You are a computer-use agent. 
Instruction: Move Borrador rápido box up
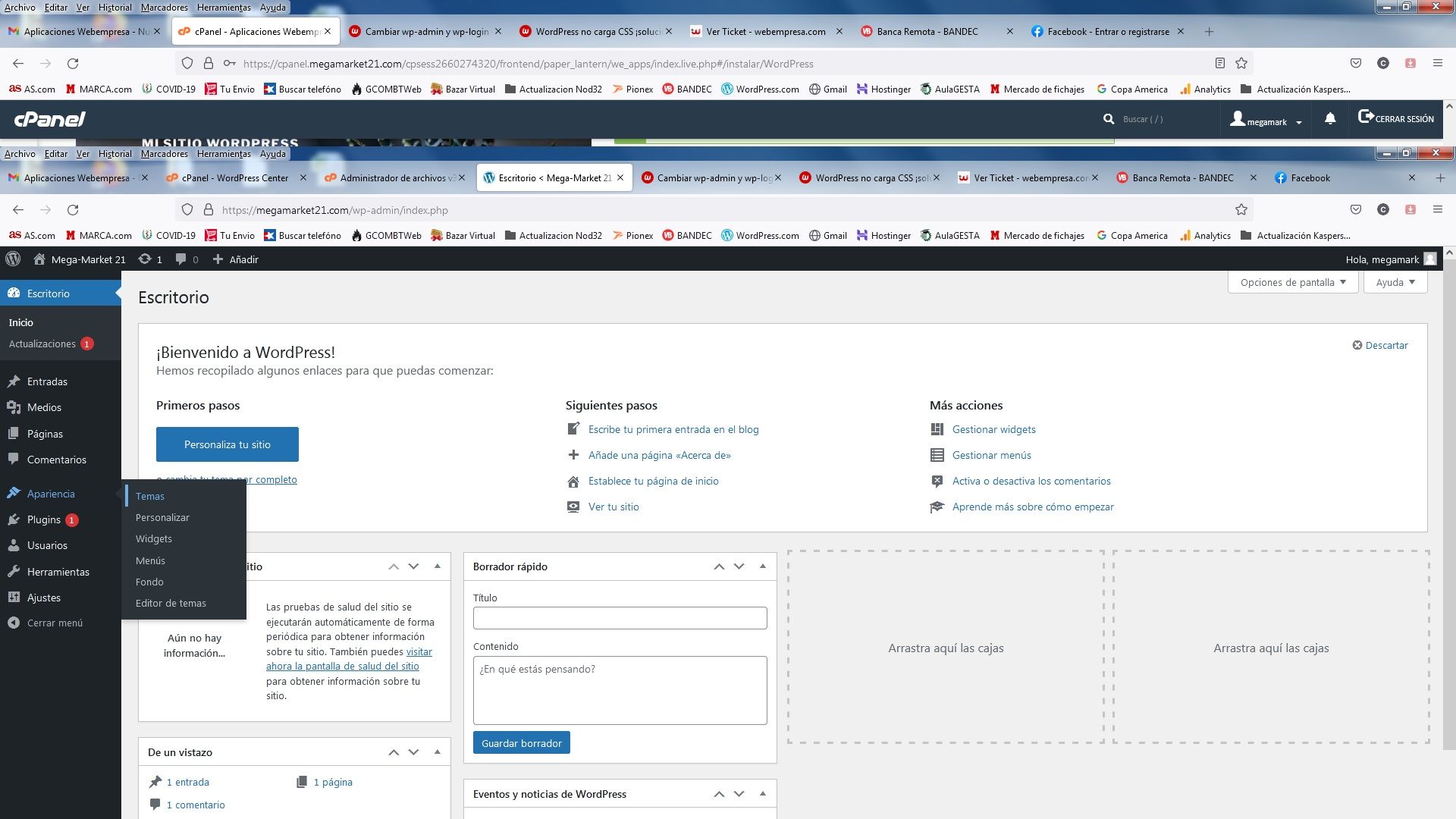pos(719,566)
